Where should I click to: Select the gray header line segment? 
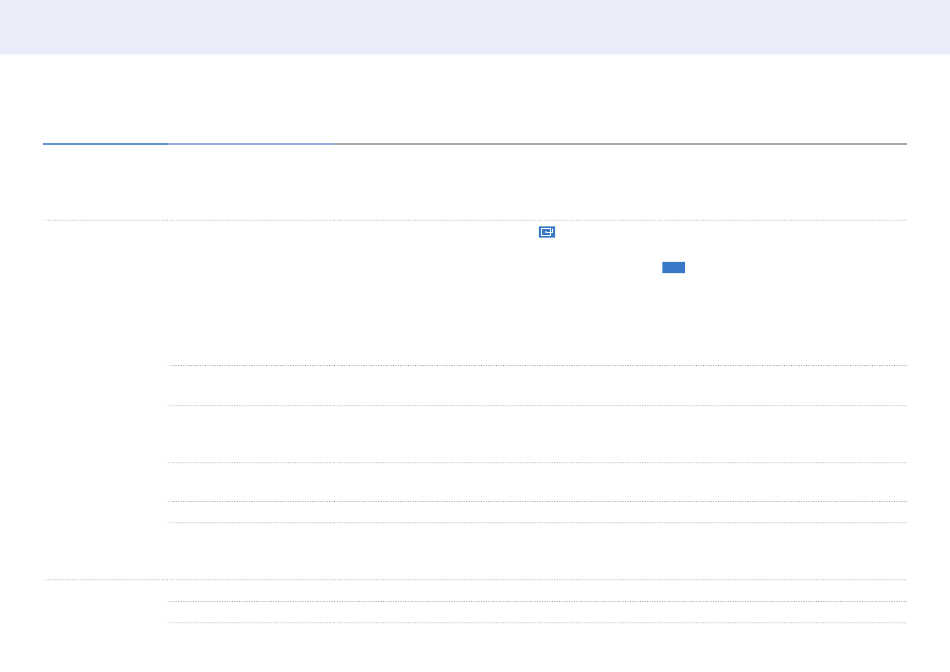[620, 144]
